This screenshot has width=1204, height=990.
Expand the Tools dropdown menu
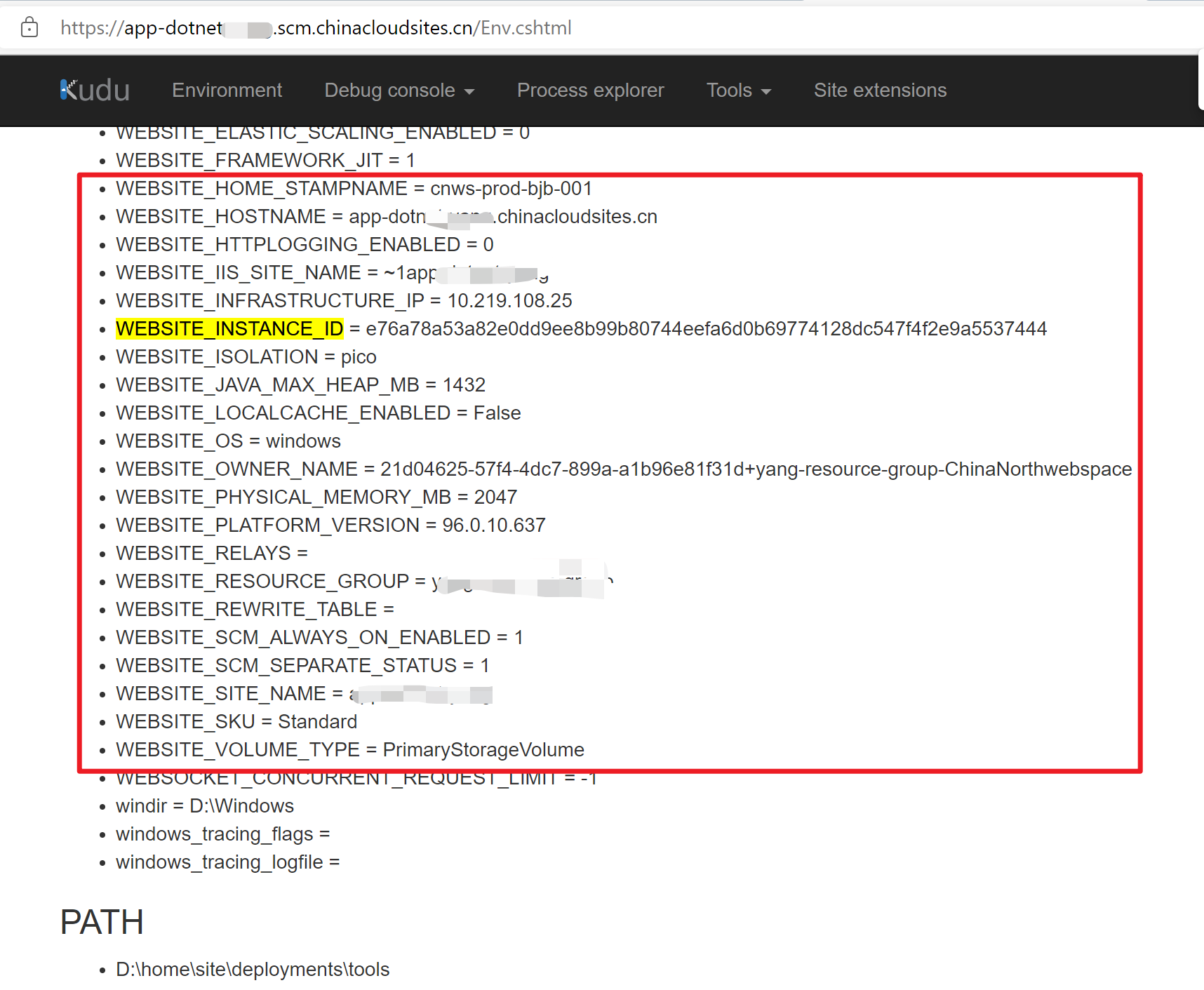[738, 91]
